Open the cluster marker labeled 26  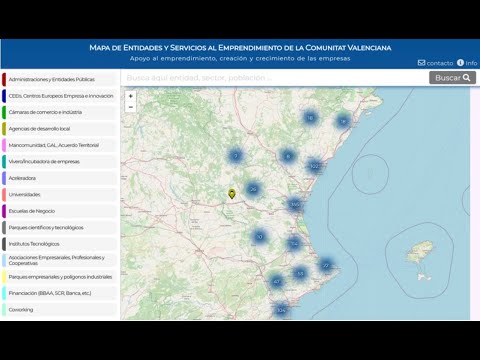click(x=253, y=189)
